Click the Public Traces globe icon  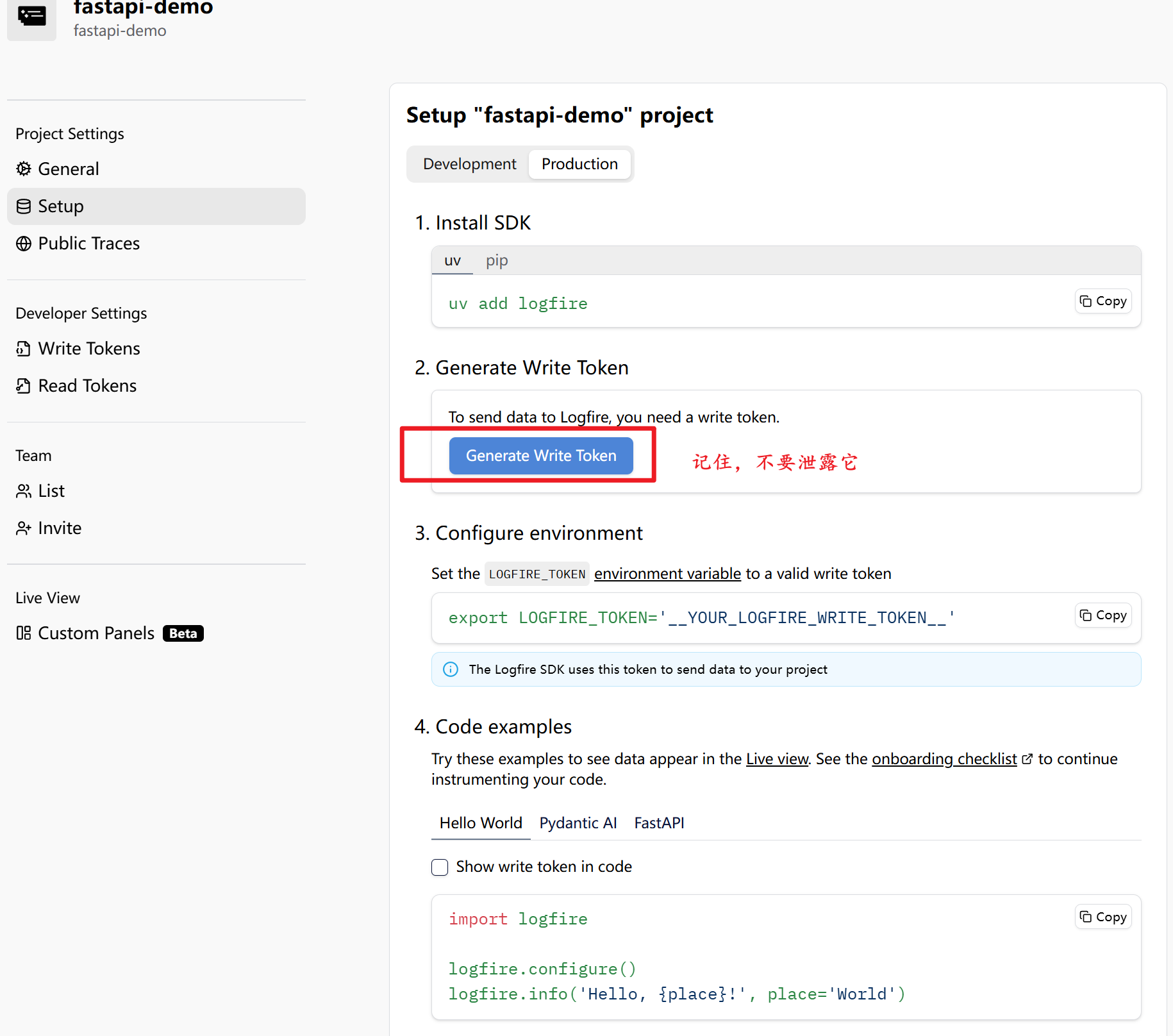[x=24, y=244]
